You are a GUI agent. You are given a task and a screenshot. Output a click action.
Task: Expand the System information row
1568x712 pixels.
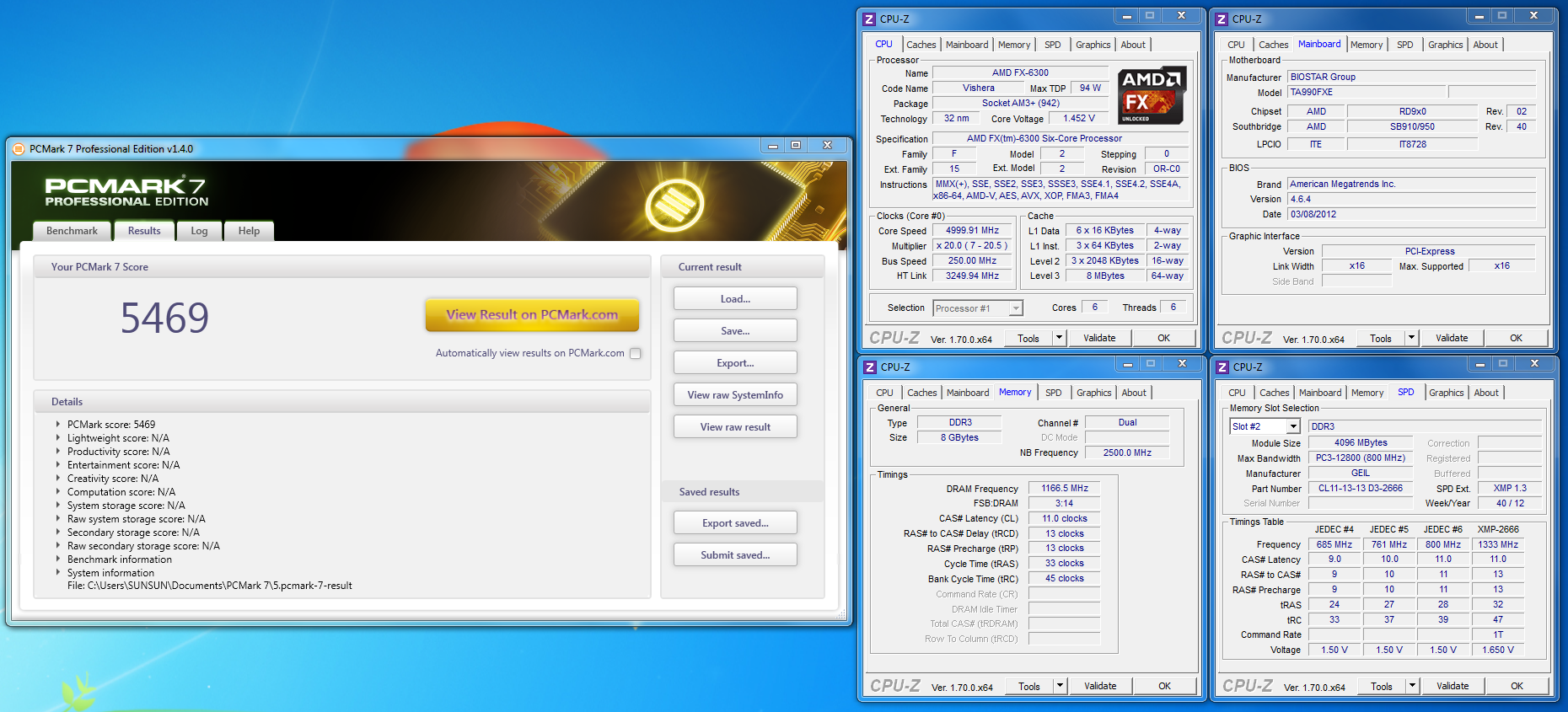(58, 573)
